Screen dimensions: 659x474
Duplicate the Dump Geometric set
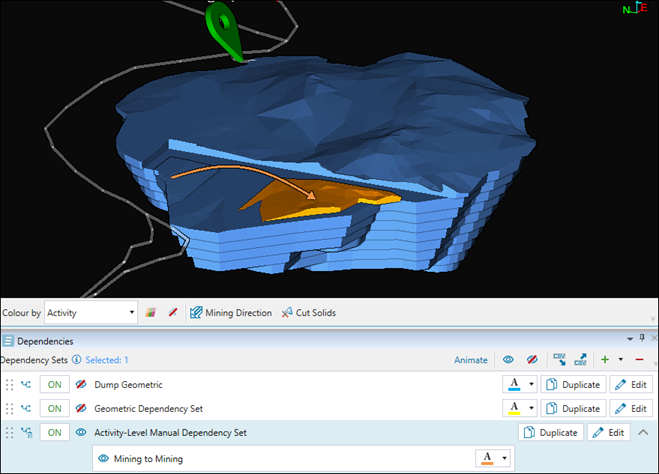pyautogui.click(x=573, y=384)
